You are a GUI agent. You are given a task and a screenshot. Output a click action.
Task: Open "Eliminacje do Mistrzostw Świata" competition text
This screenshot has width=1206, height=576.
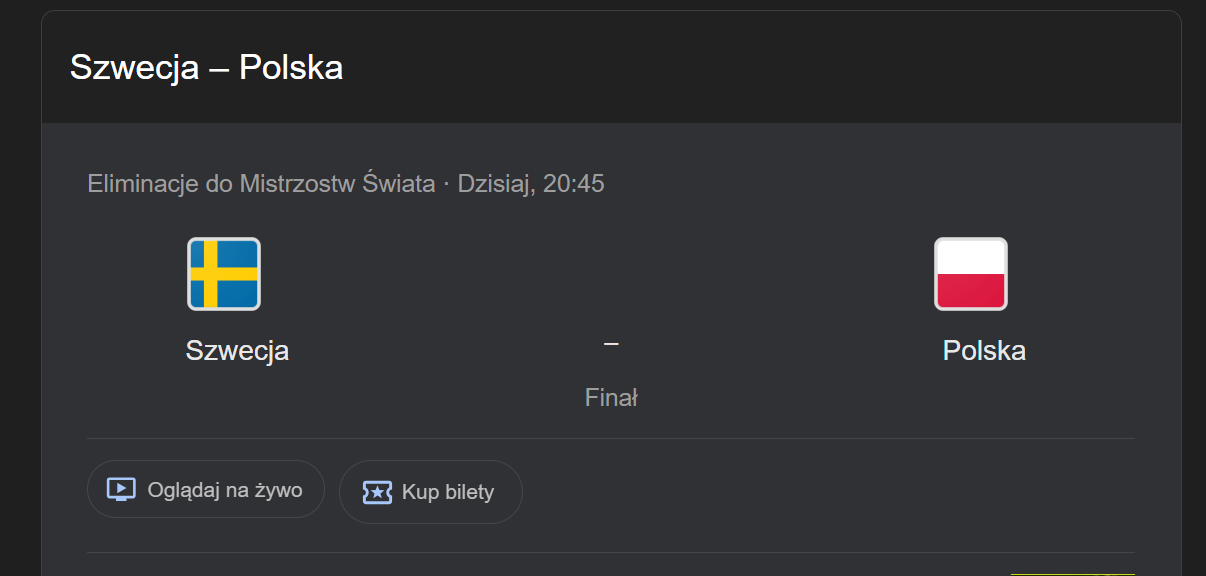261,184
